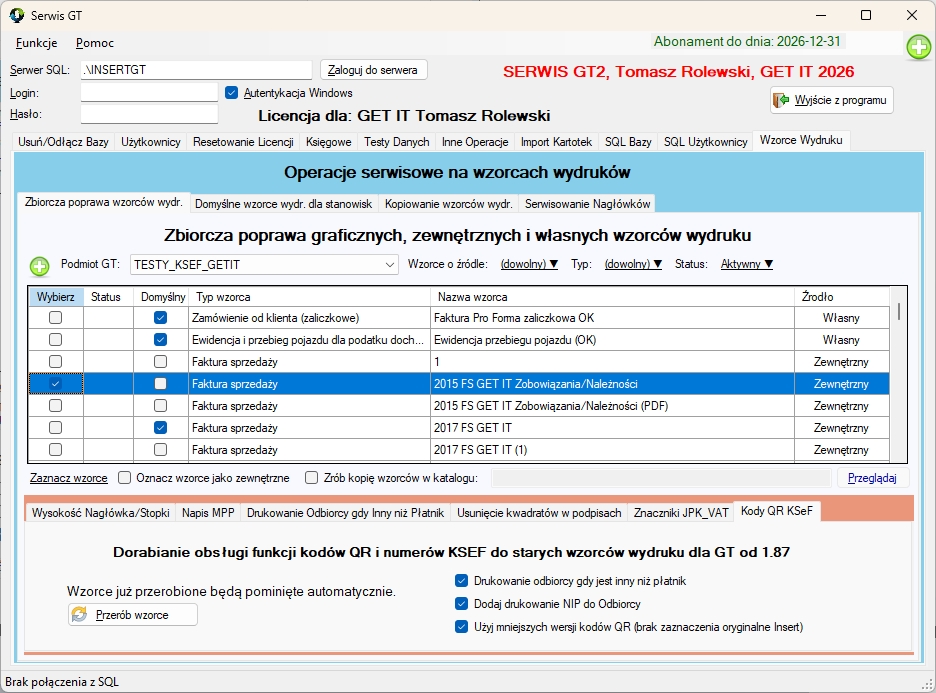Click Przerób wzorce button with refresh icon
Screen dimensions: 936x693
(x=133, y=614)
